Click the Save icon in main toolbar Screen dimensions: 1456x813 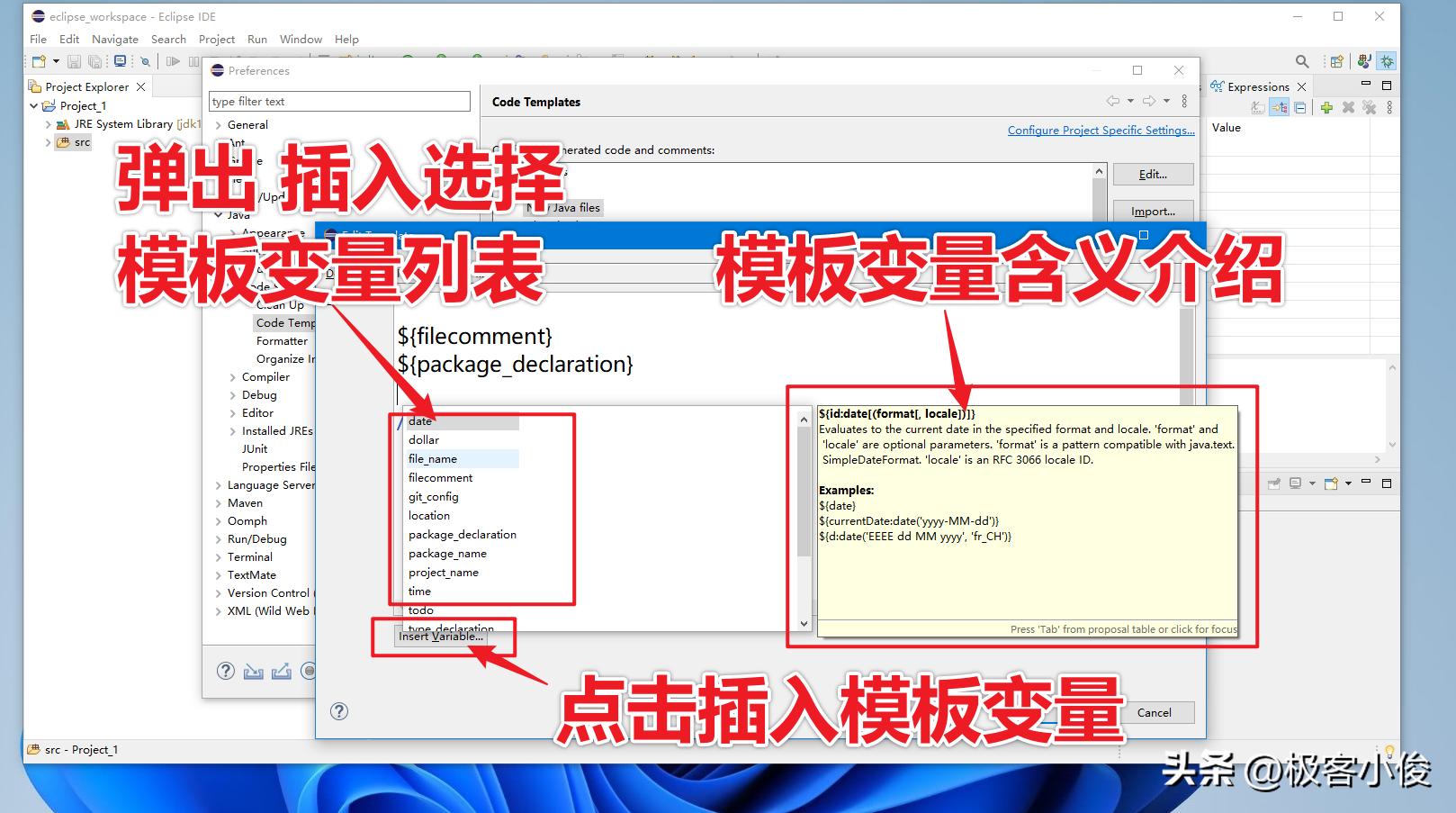[74, 60]
